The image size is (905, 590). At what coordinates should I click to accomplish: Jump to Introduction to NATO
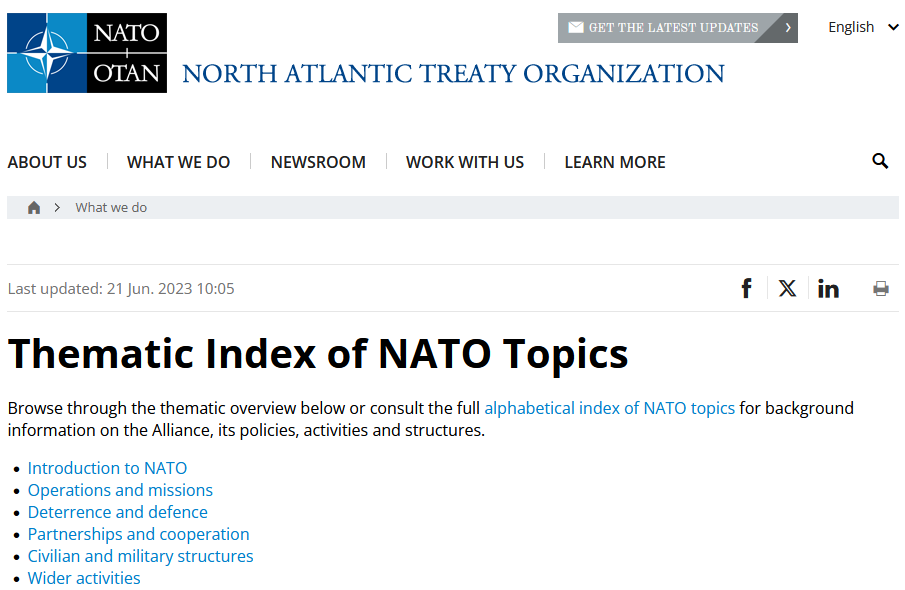(x=107, y=468)
